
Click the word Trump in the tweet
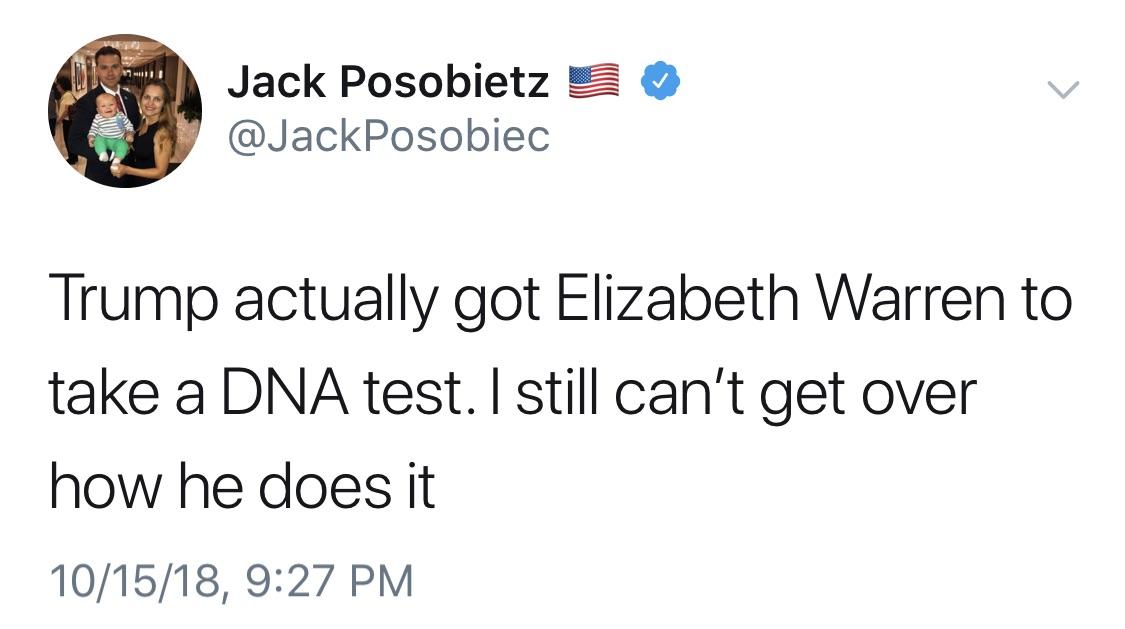coord(133,298)
